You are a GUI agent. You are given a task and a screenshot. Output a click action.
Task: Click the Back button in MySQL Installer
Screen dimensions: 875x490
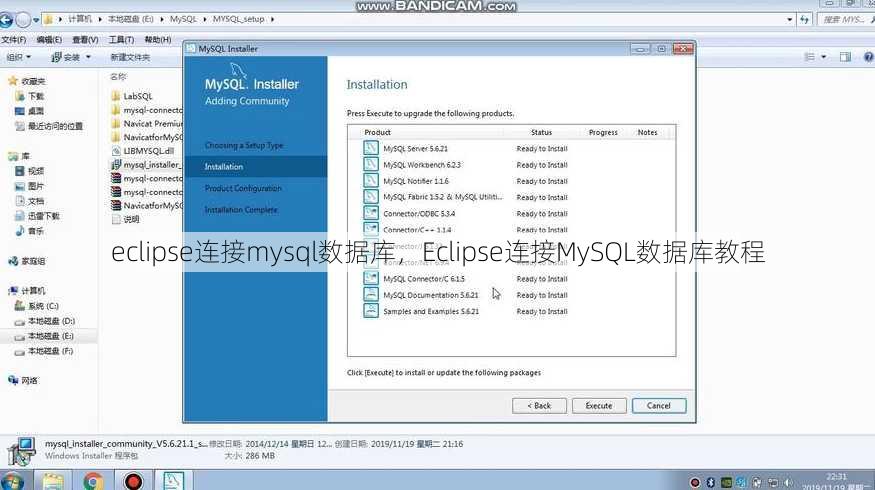click(x=539, y=406)
